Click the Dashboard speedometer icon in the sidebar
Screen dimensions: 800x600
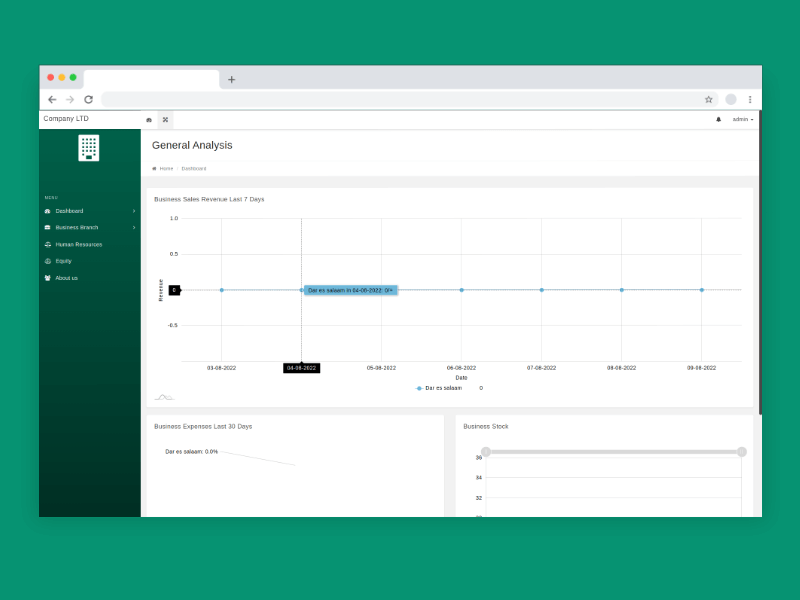click(47, 211)
